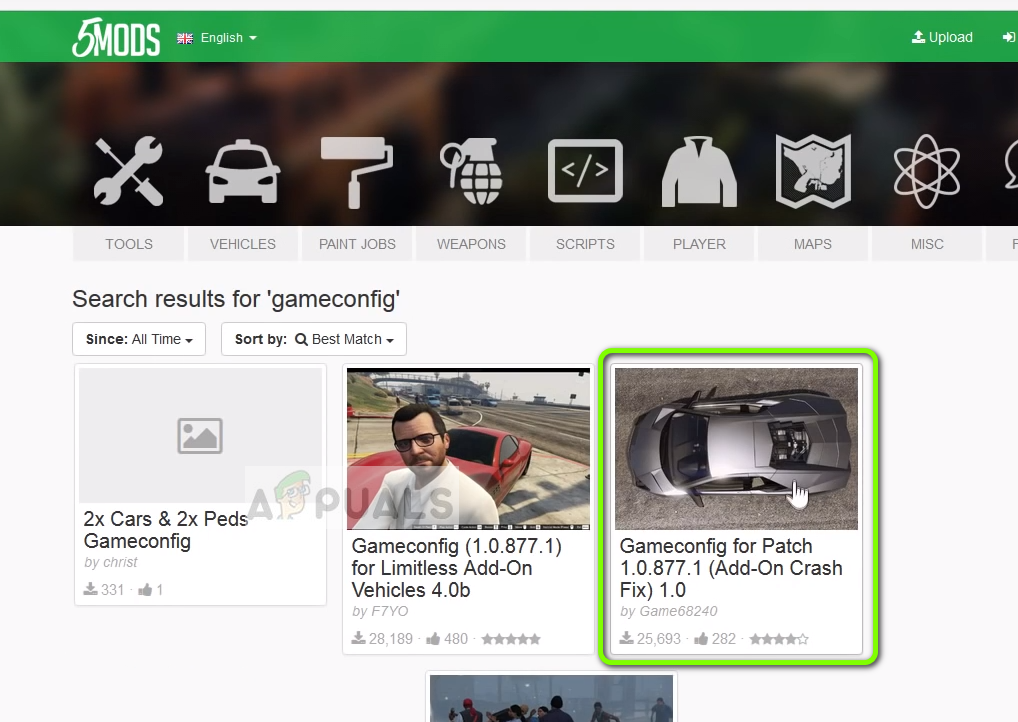Click the star rating of Game68240 mod
Viewport: 1018px width, 722px height.
coord(779,639)
